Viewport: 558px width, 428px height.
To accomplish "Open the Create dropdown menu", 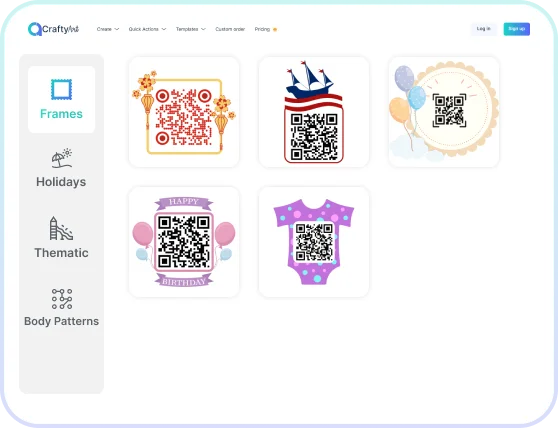I will pyautogui.click(x=108, y=29).
